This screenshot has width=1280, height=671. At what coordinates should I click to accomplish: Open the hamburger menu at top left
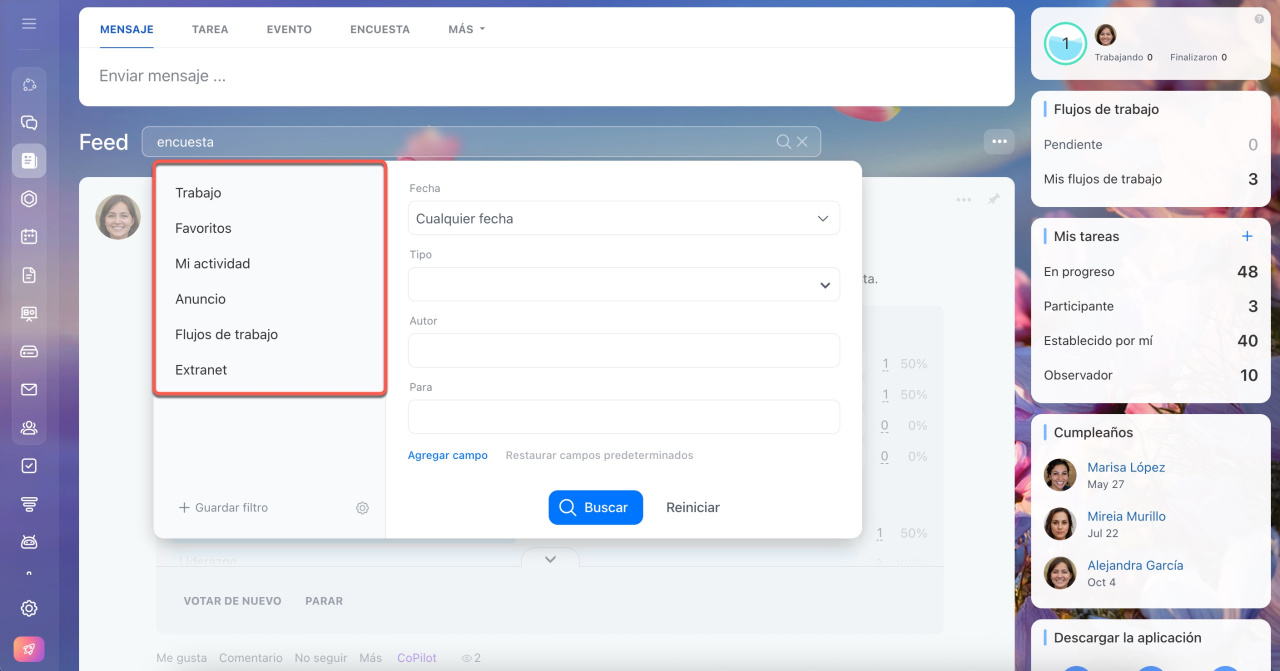coord(29,23)
